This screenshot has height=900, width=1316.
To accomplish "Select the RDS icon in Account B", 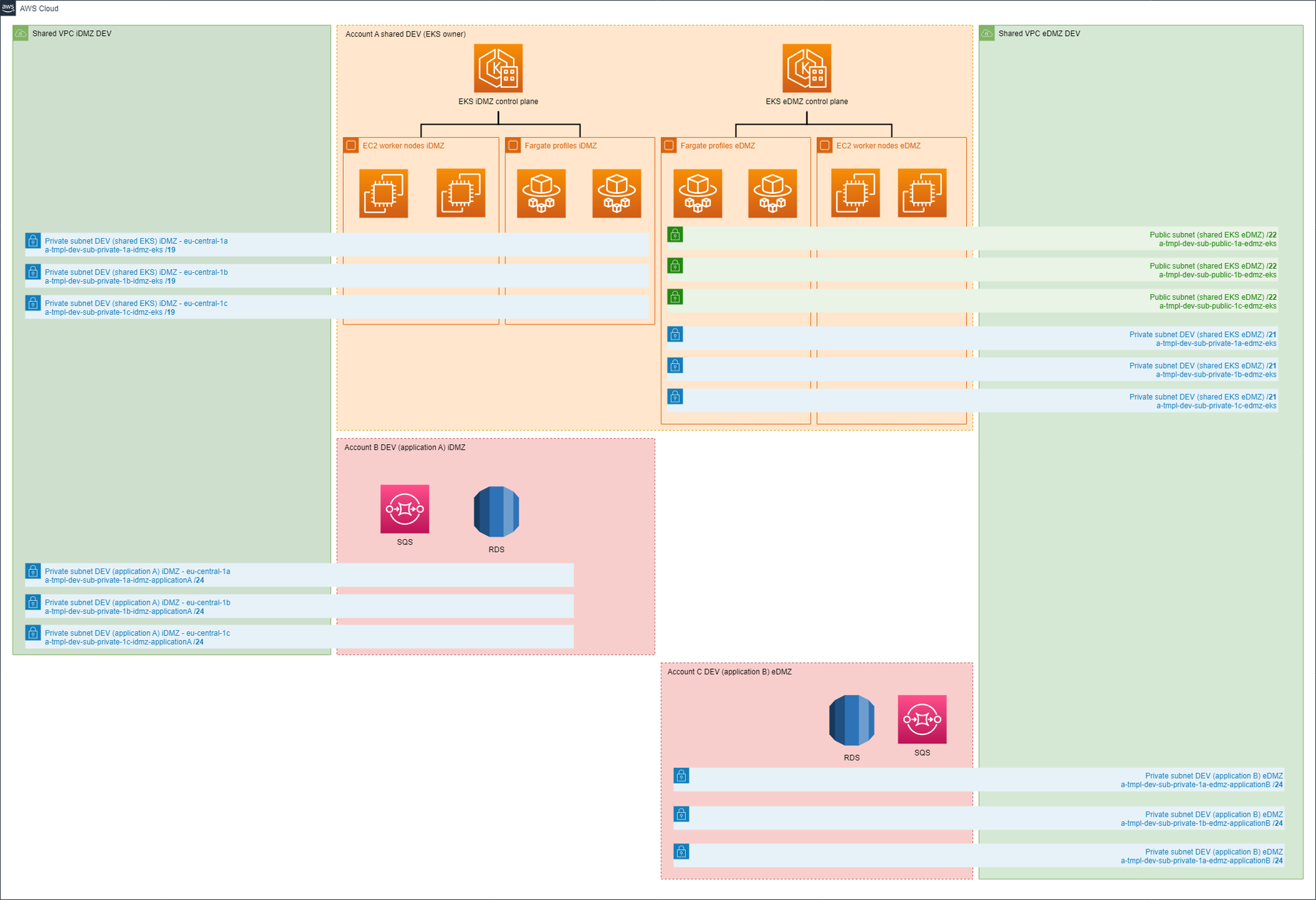I will click(496, 512).
